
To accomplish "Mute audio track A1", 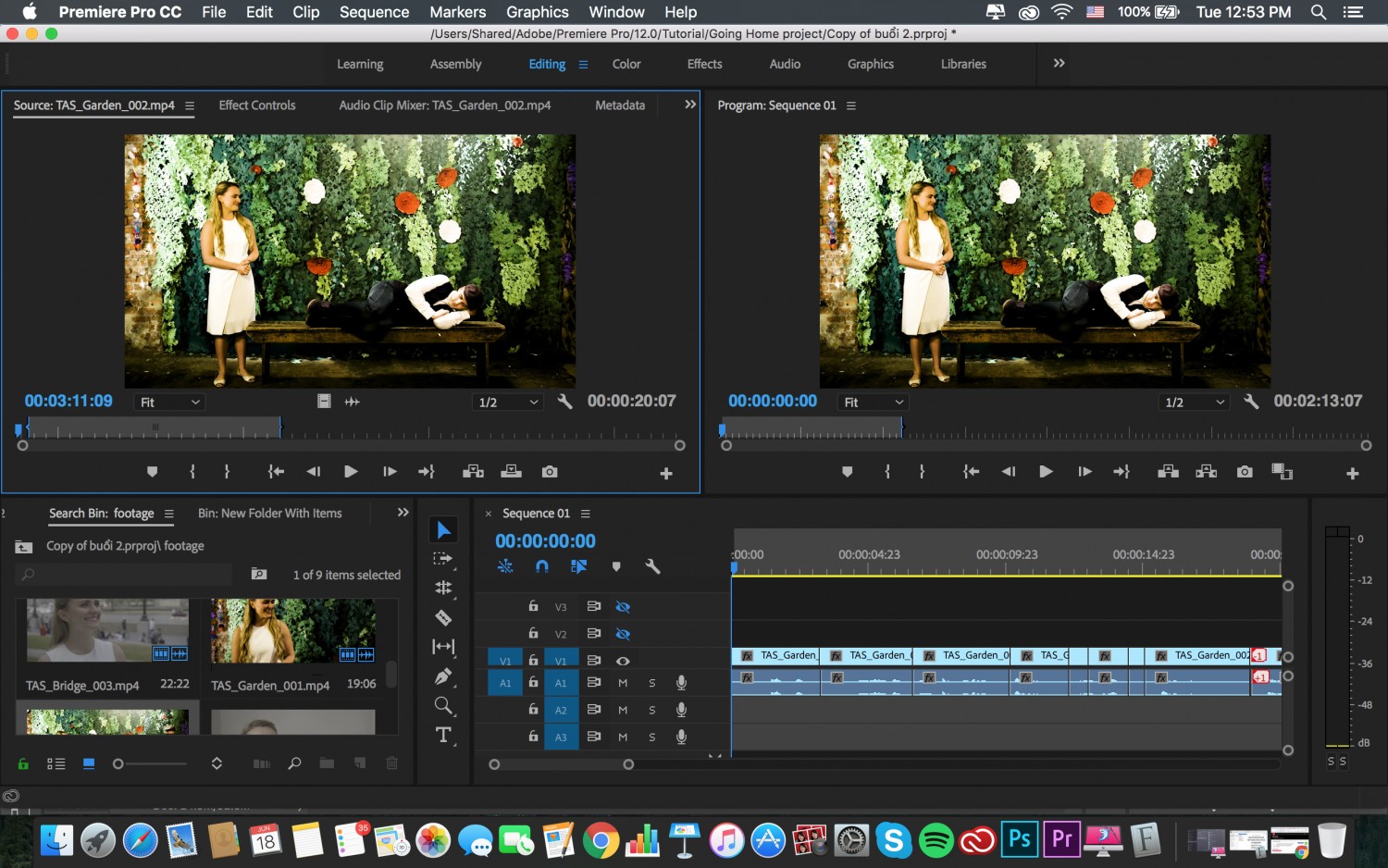I will click(623, 683).
